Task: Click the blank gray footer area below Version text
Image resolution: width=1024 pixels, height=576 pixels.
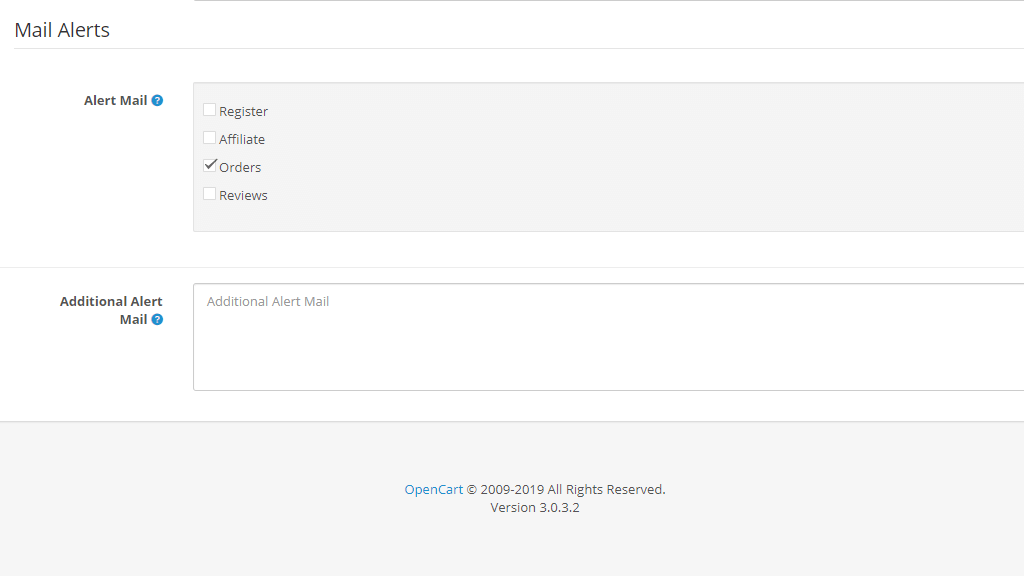Action: (512, 548)
